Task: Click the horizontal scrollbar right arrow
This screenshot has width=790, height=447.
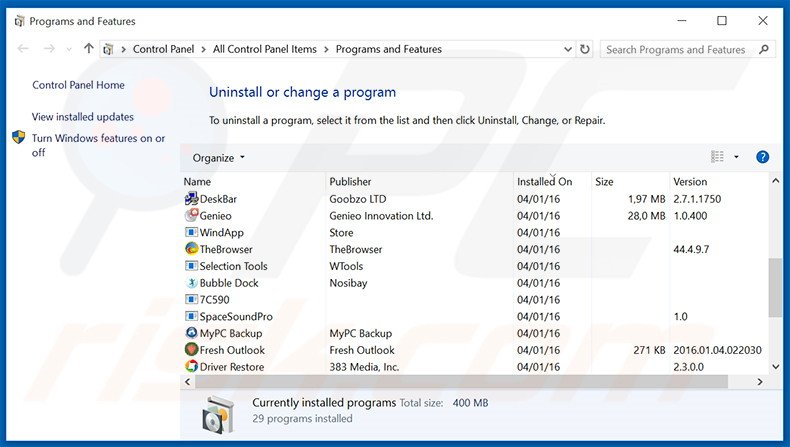Action: coord(760,382)
